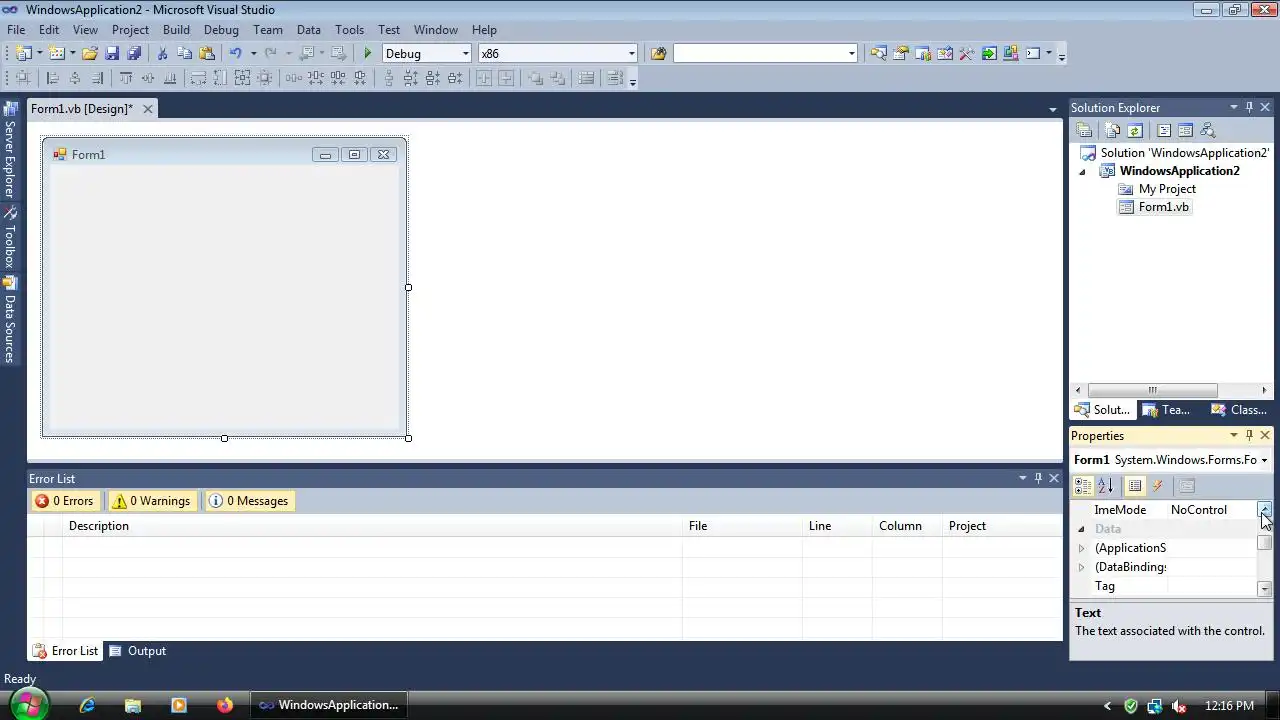Image resolution: width=1280 pixels, height=720 pixels.
Task: Expand the (DataBindings) property
Action: tap(1081, 567)
